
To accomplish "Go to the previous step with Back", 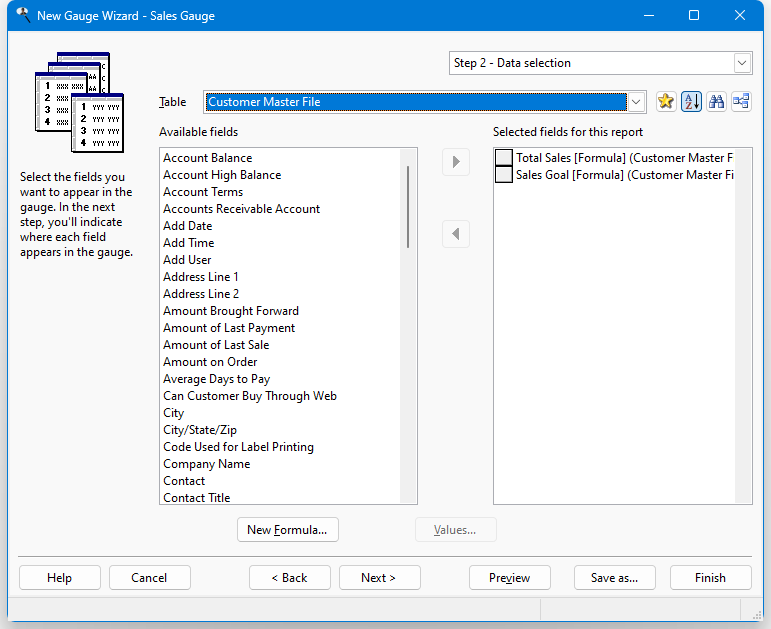I will tap(290, 577).
